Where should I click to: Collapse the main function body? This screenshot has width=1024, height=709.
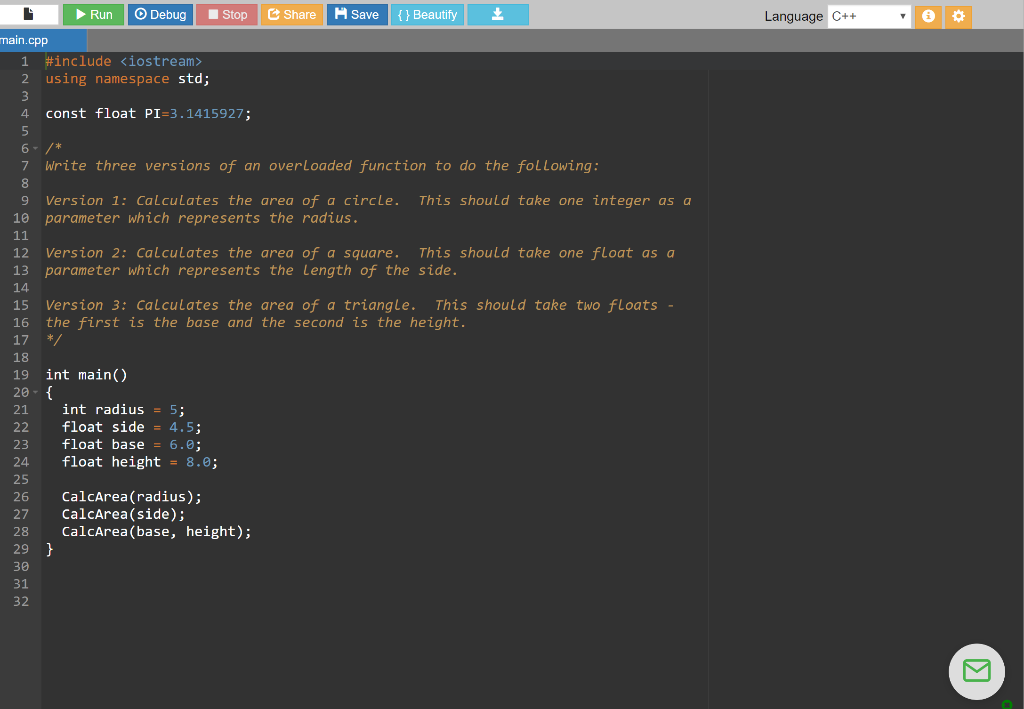[36, 392]
